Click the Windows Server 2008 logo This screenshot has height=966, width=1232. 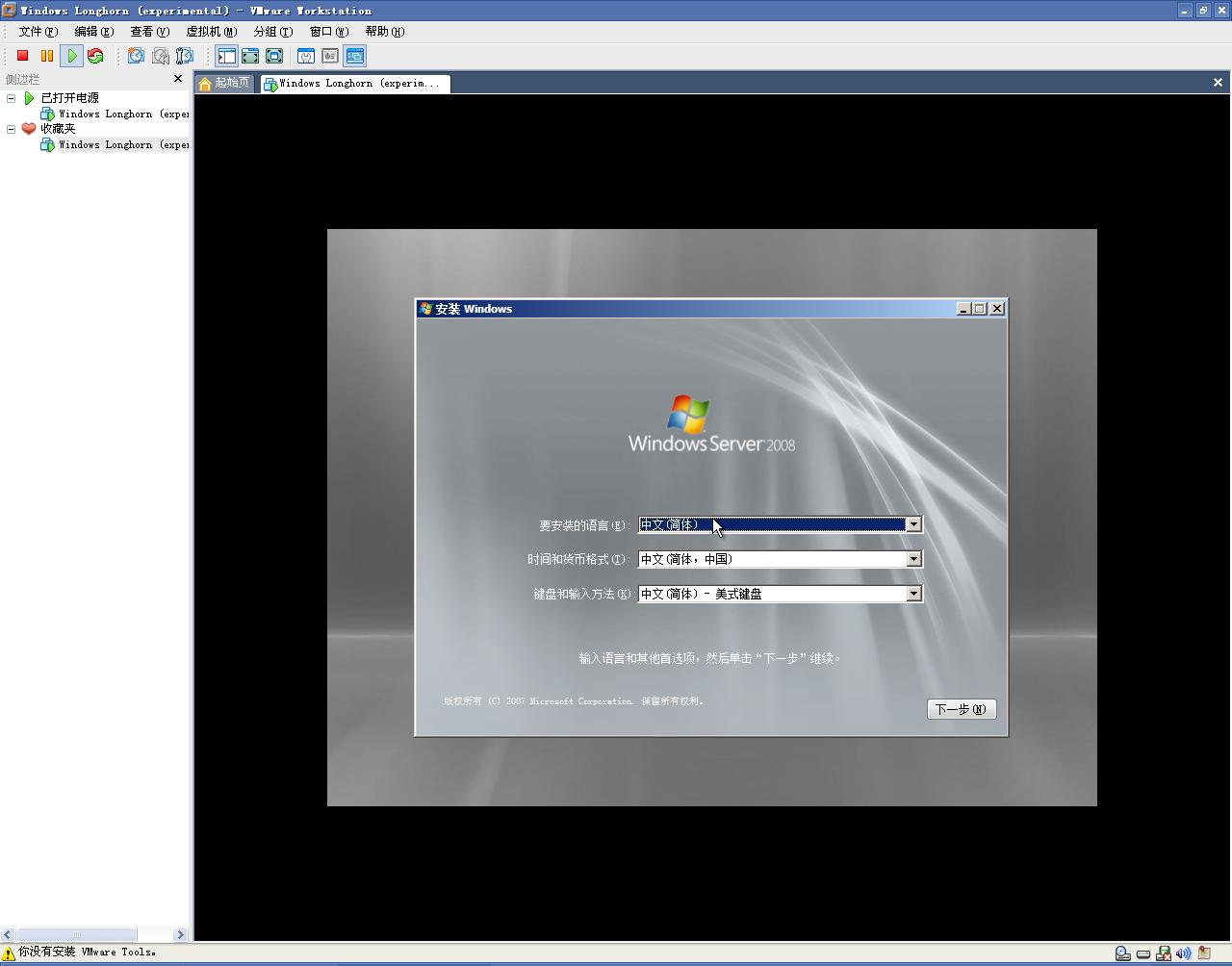(711, 423)
